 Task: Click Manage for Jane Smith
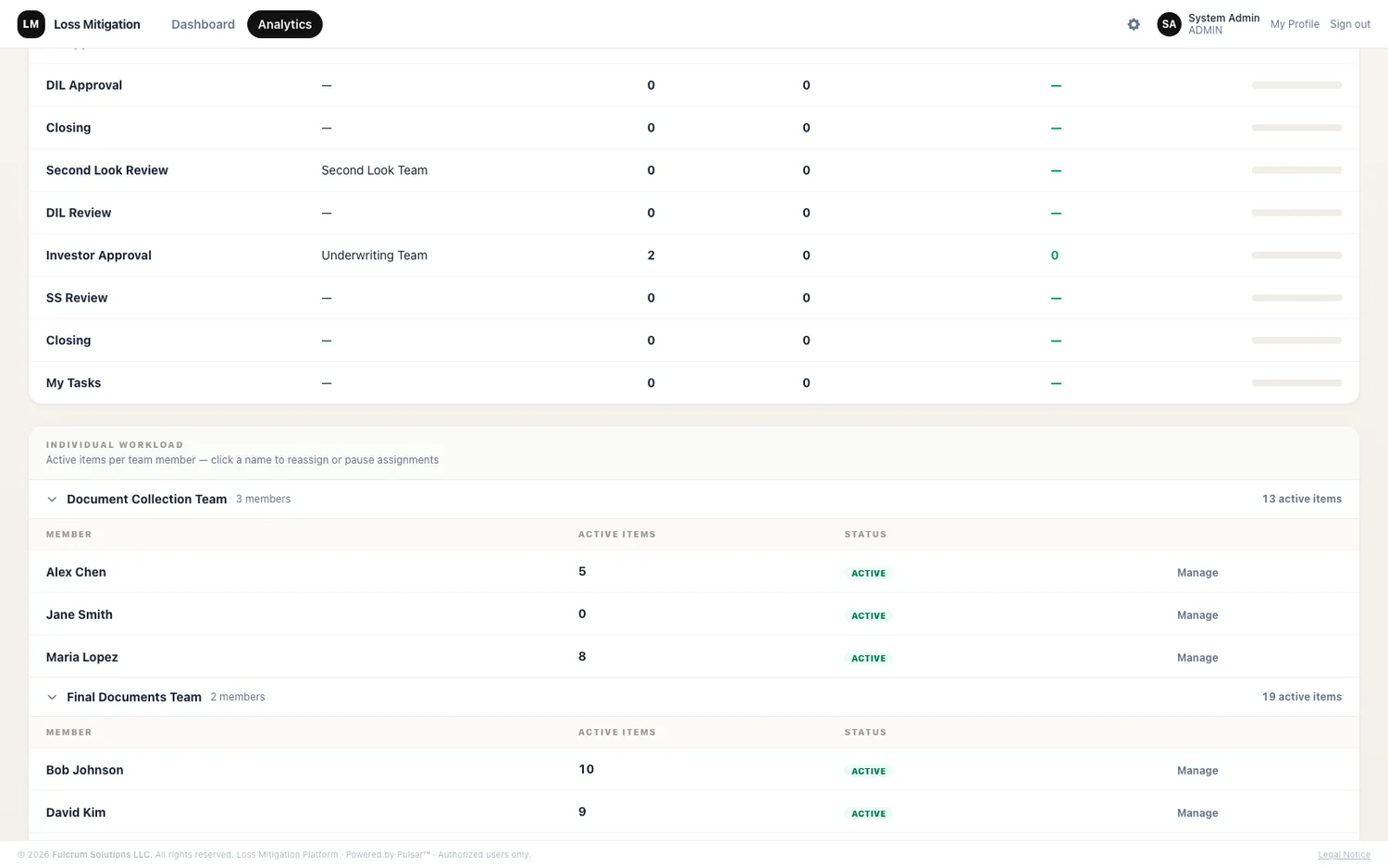point(1197,615)
